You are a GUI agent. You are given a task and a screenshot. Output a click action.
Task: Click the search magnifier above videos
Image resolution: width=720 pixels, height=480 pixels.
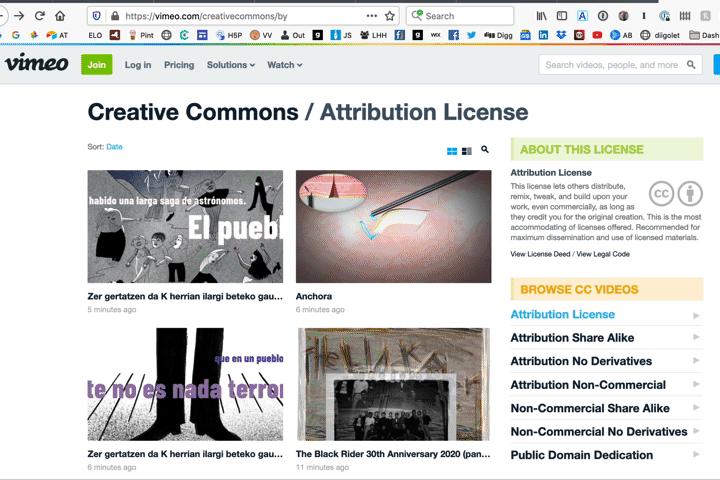click(485, 150)
